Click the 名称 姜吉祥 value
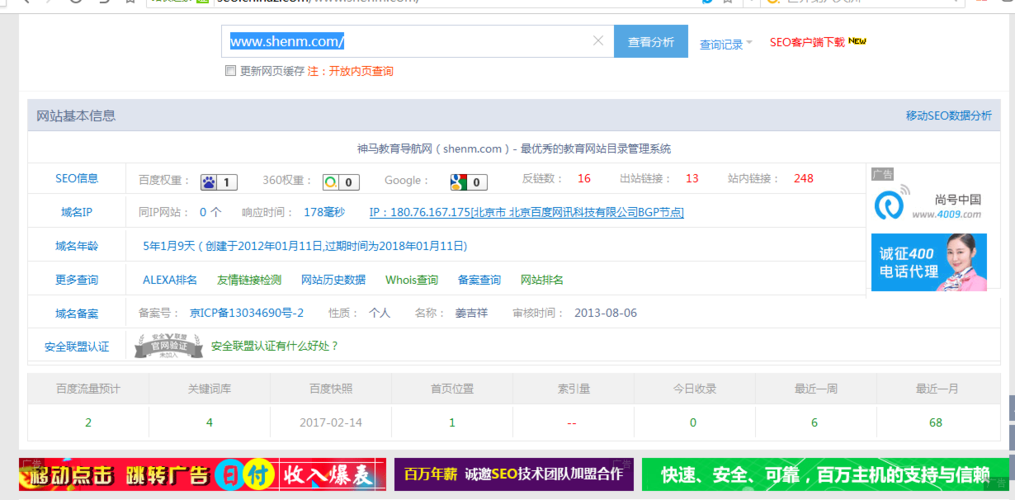The image size is (1015, 500). (471, 313)
